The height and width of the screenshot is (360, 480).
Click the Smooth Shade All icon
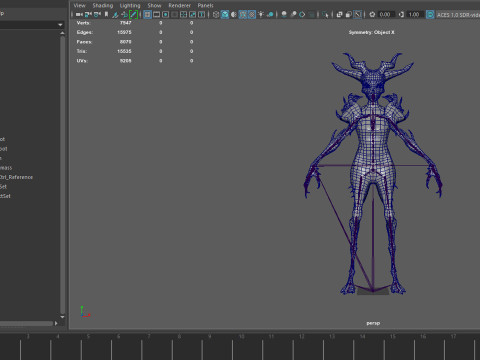225,14
